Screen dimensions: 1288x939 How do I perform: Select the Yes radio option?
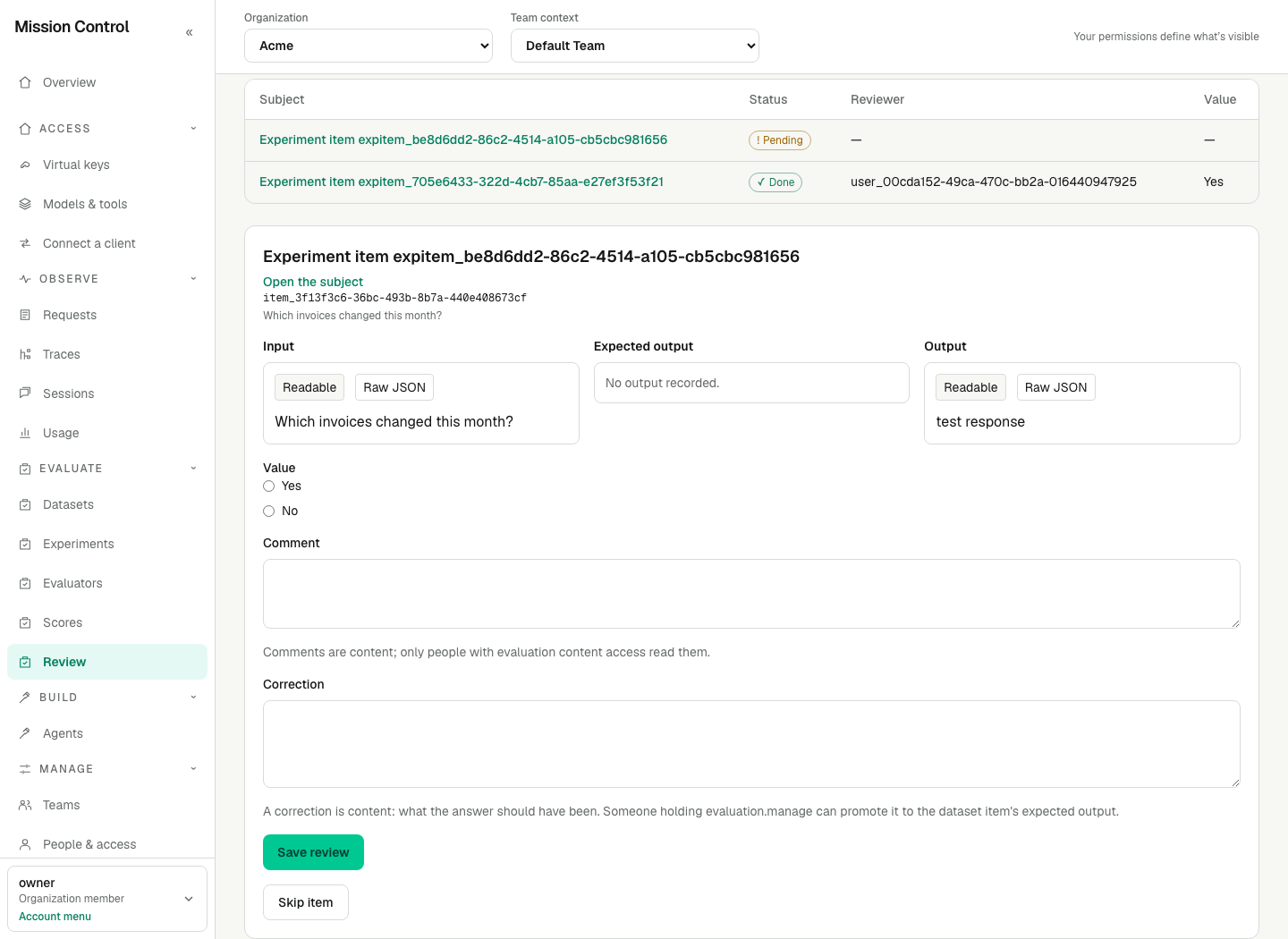268,486
